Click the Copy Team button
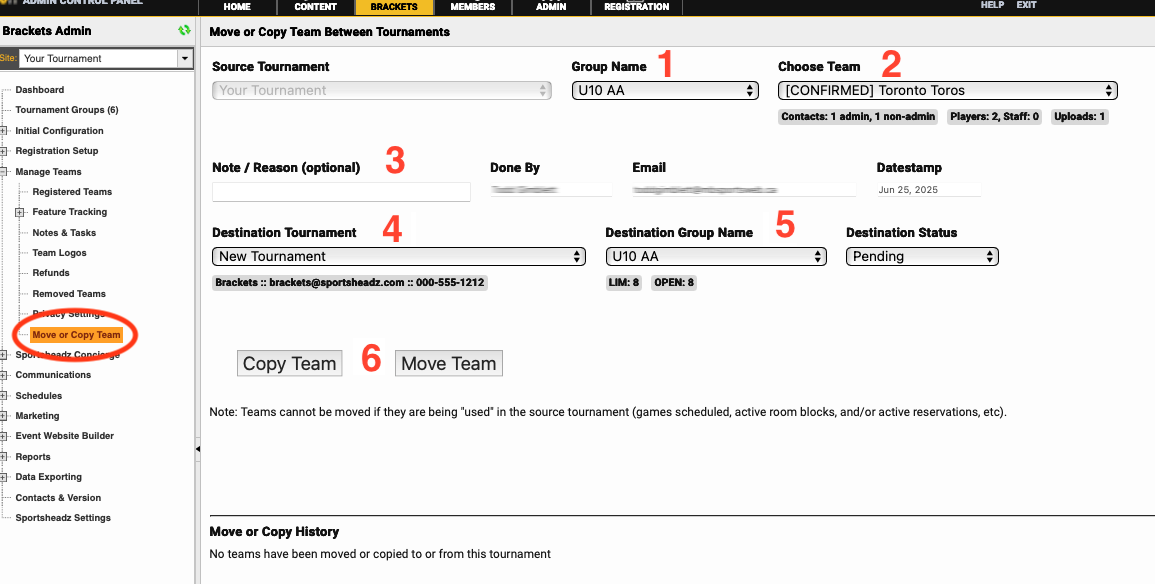Viewport: 1155px width, 584px height. (x=289, y=363)
